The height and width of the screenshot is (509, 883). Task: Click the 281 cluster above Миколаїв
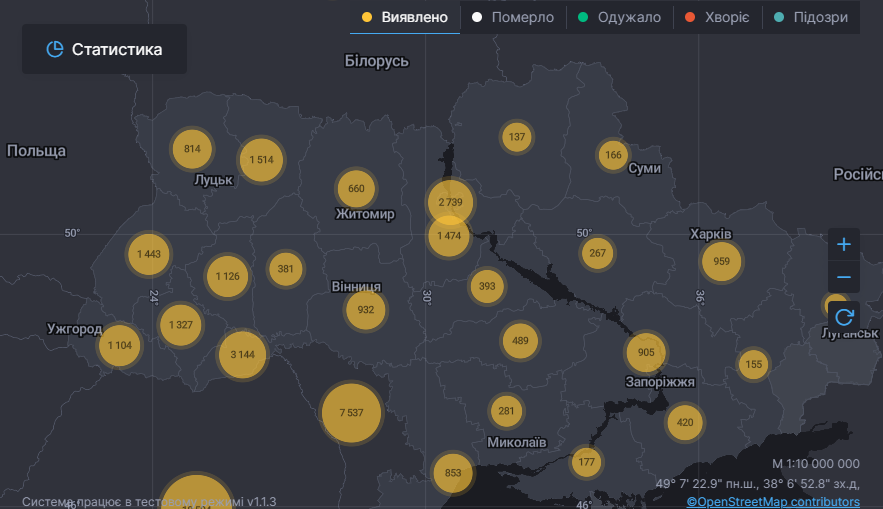click(506, 411)
